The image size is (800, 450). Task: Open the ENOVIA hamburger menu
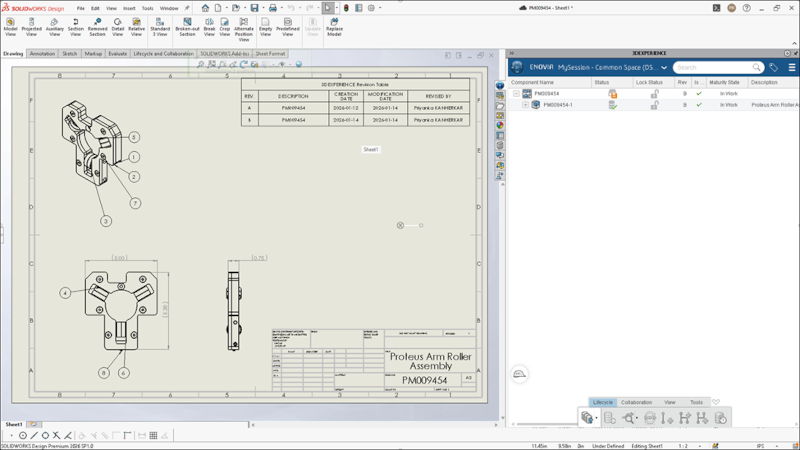pos(791,68)
